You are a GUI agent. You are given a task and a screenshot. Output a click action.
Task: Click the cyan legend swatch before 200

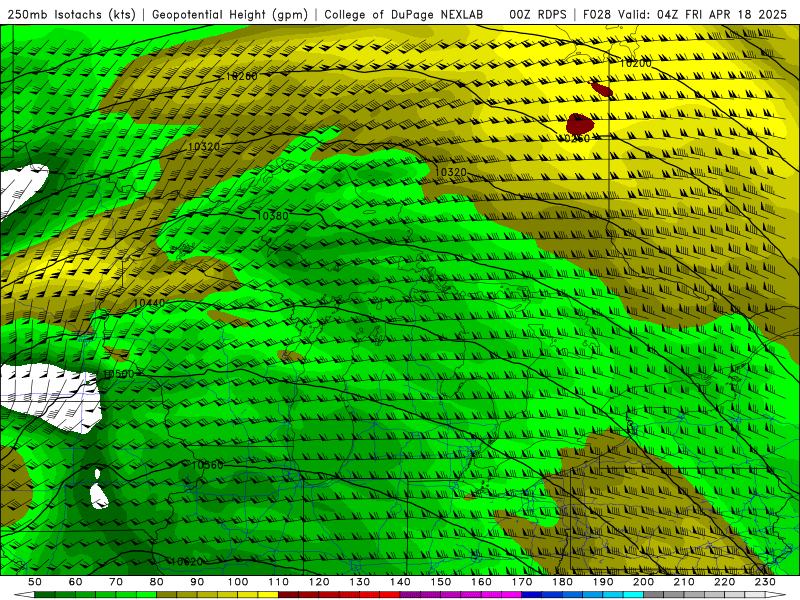point(633,594)
